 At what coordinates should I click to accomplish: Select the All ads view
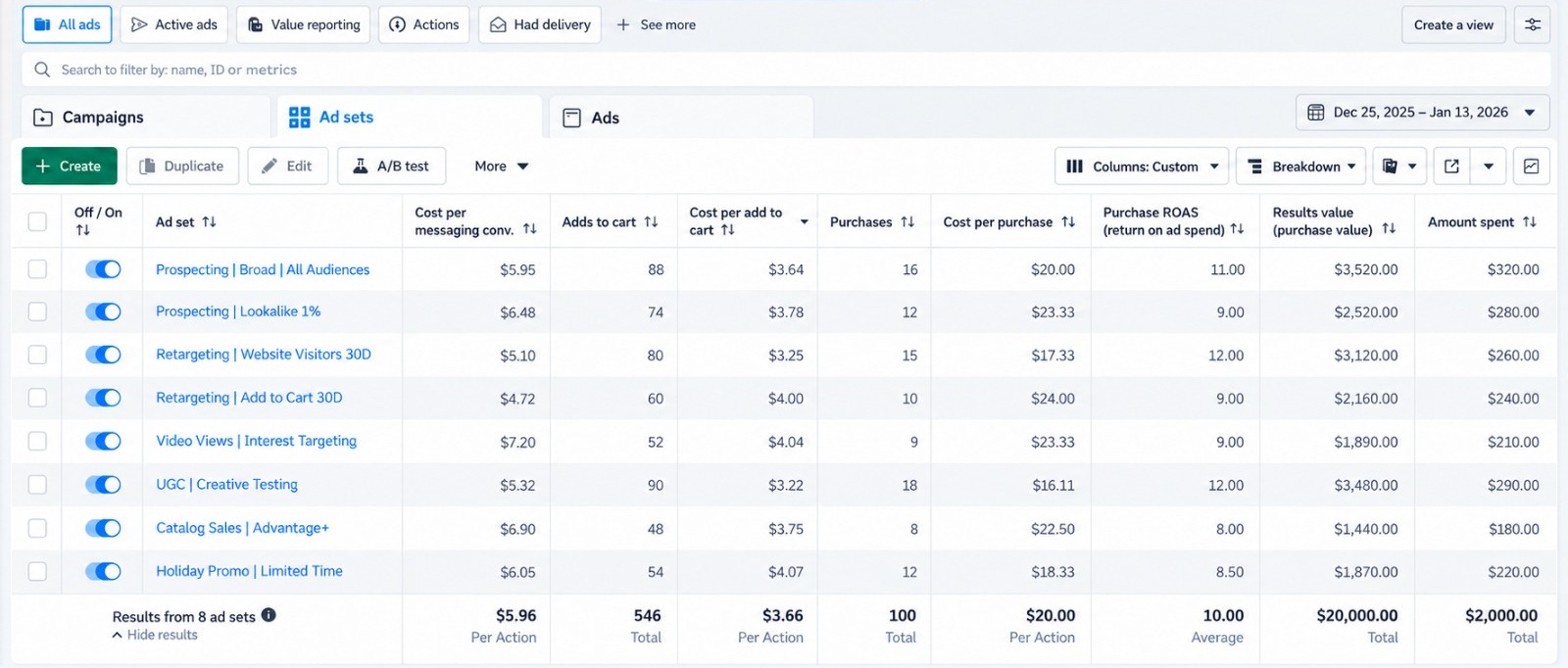click(x=67, y=24)
